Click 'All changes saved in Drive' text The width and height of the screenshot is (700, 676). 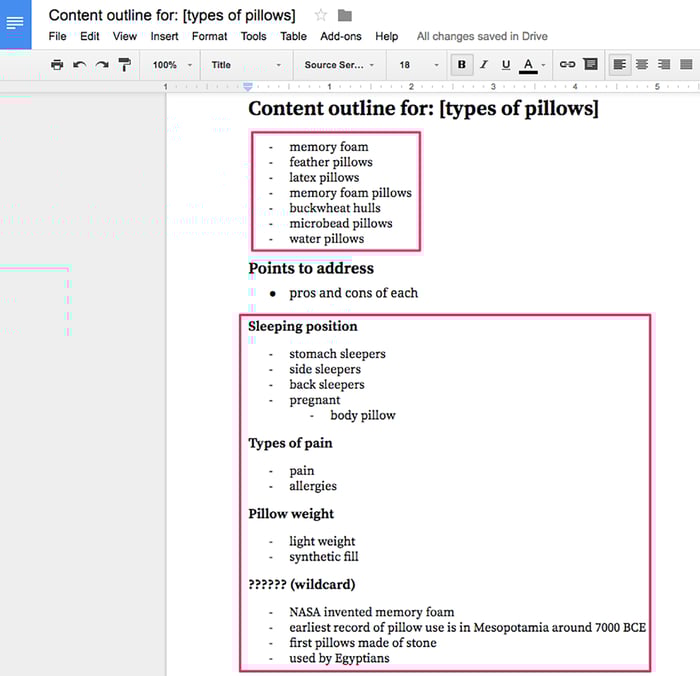(x=482, y=36)
